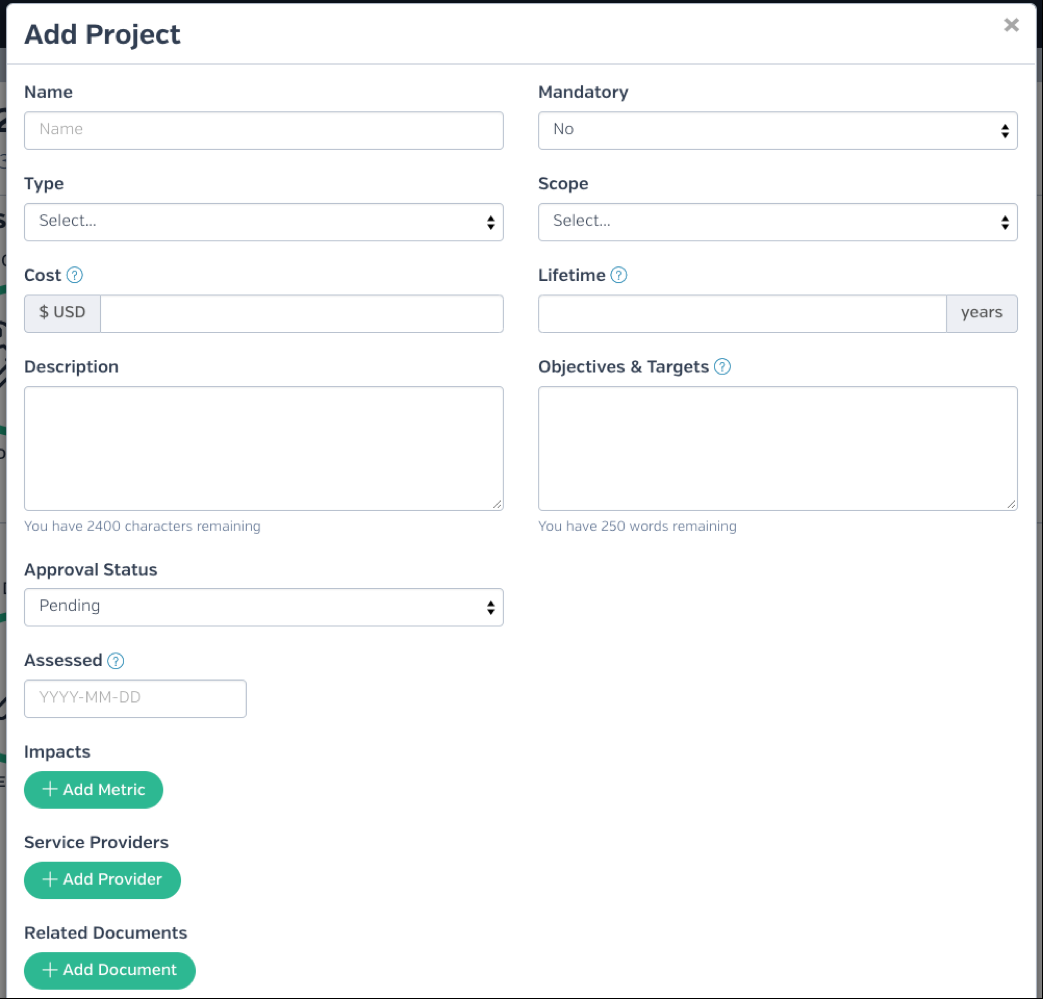Open the Assessed help tooltip

tap(115, 660)
